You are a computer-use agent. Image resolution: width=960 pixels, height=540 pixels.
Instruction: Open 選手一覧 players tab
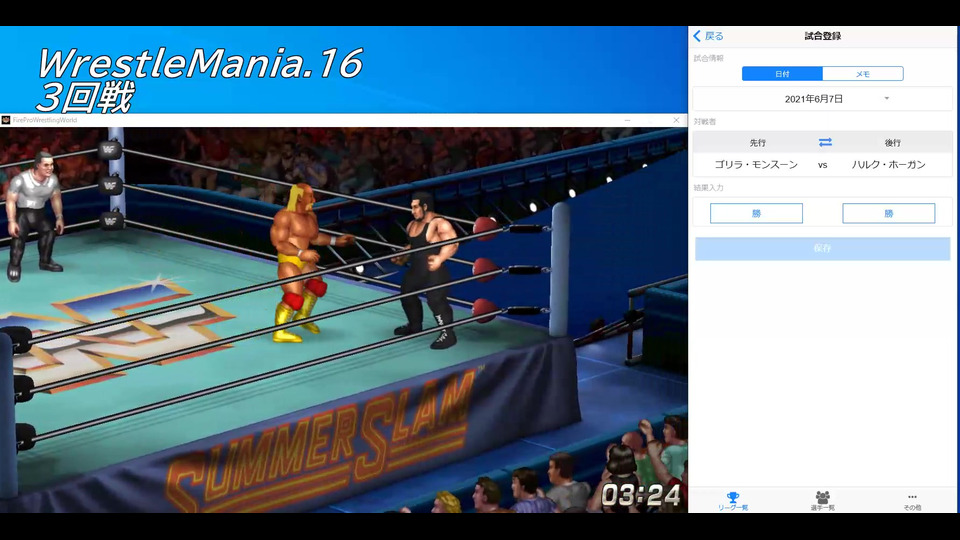click(x=822, y=501)
